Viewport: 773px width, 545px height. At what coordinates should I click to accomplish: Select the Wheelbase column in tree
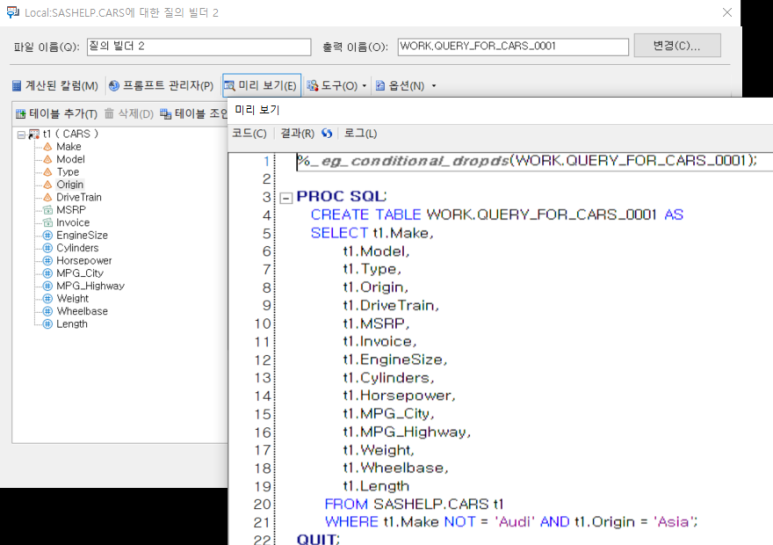click(x=82, y=311)
